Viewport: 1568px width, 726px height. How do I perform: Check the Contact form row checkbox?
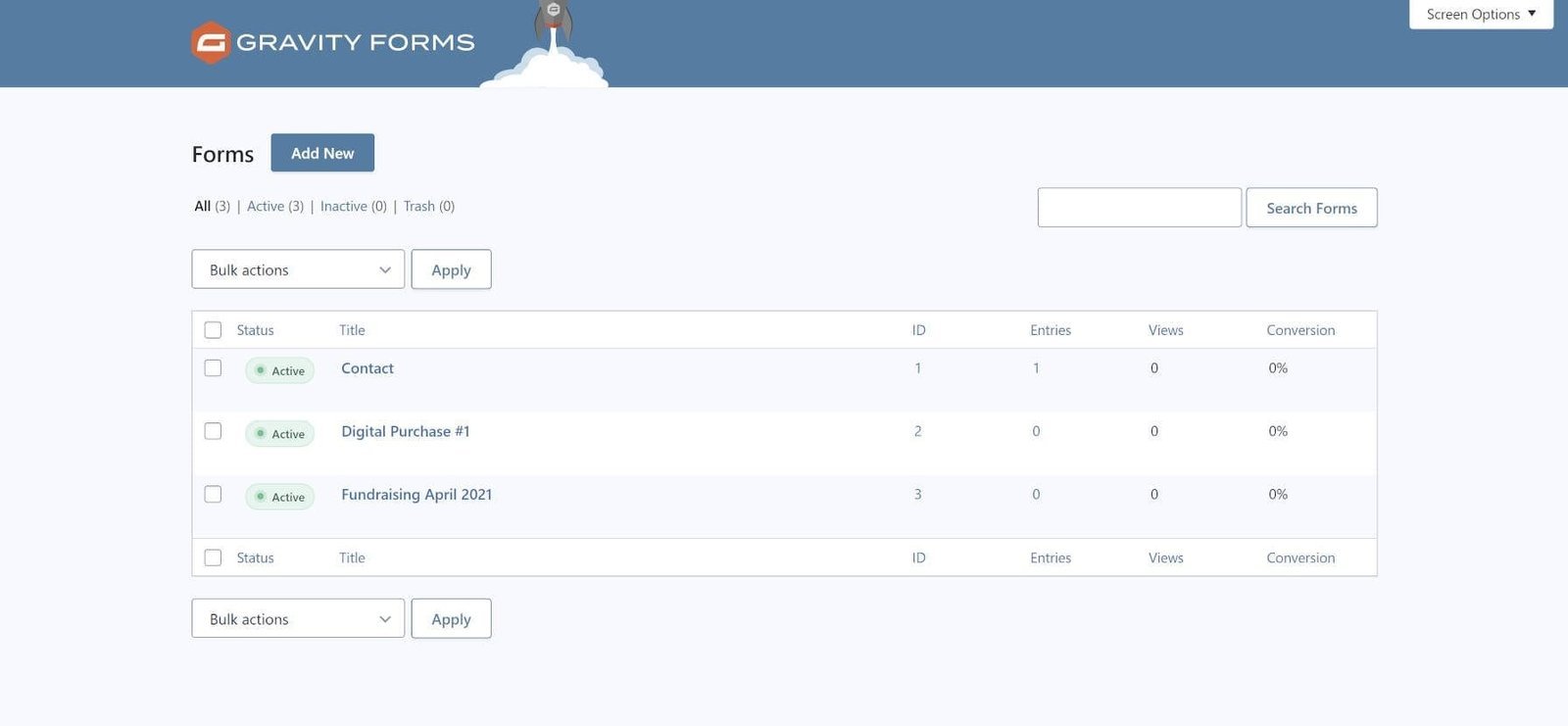(213, 368)
